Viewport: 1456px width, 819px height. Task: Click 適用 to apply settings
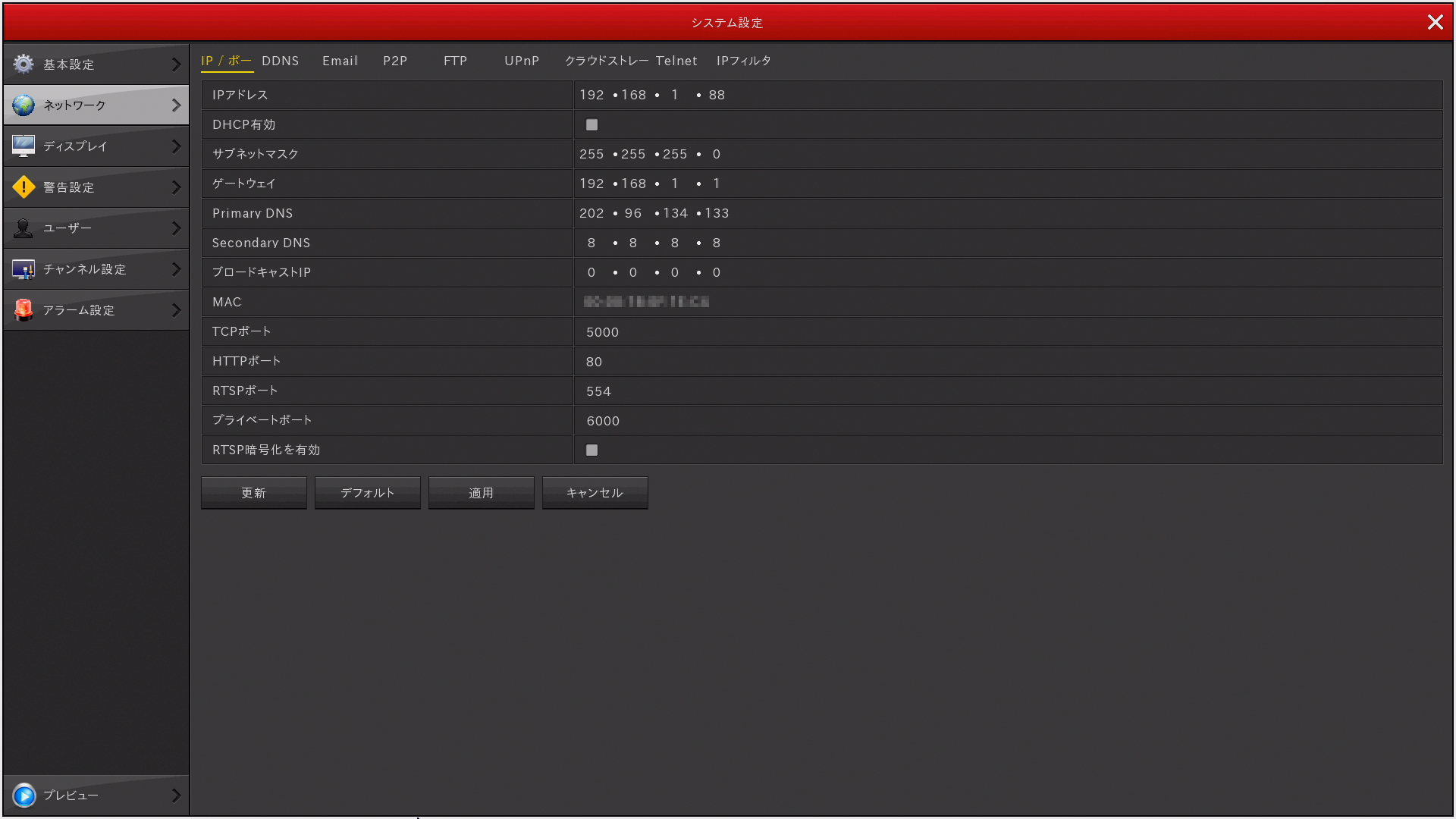point(482,492)
